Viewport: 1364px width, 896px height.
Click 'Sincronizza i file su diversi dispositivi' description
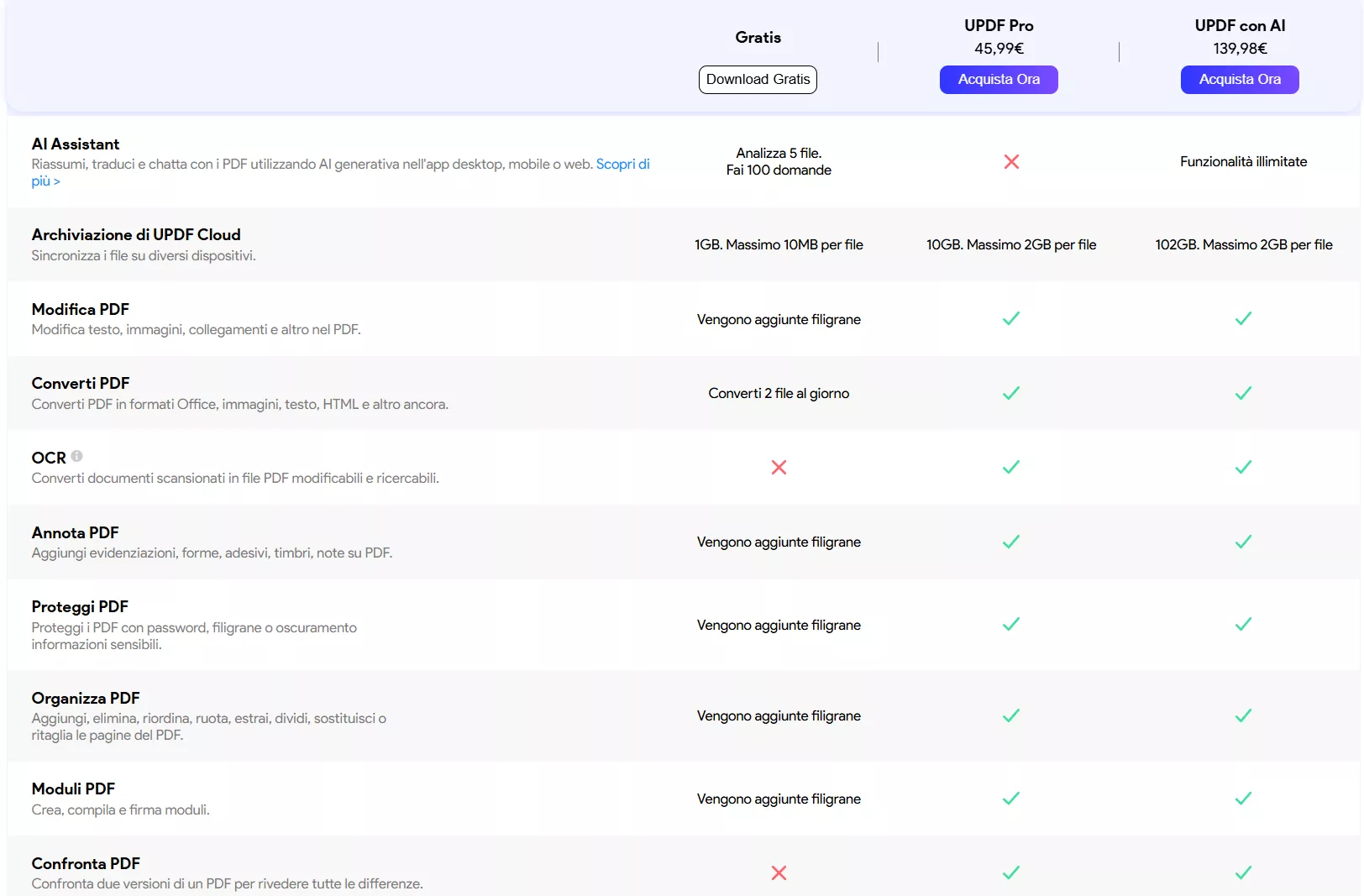[x=144, y=255]
